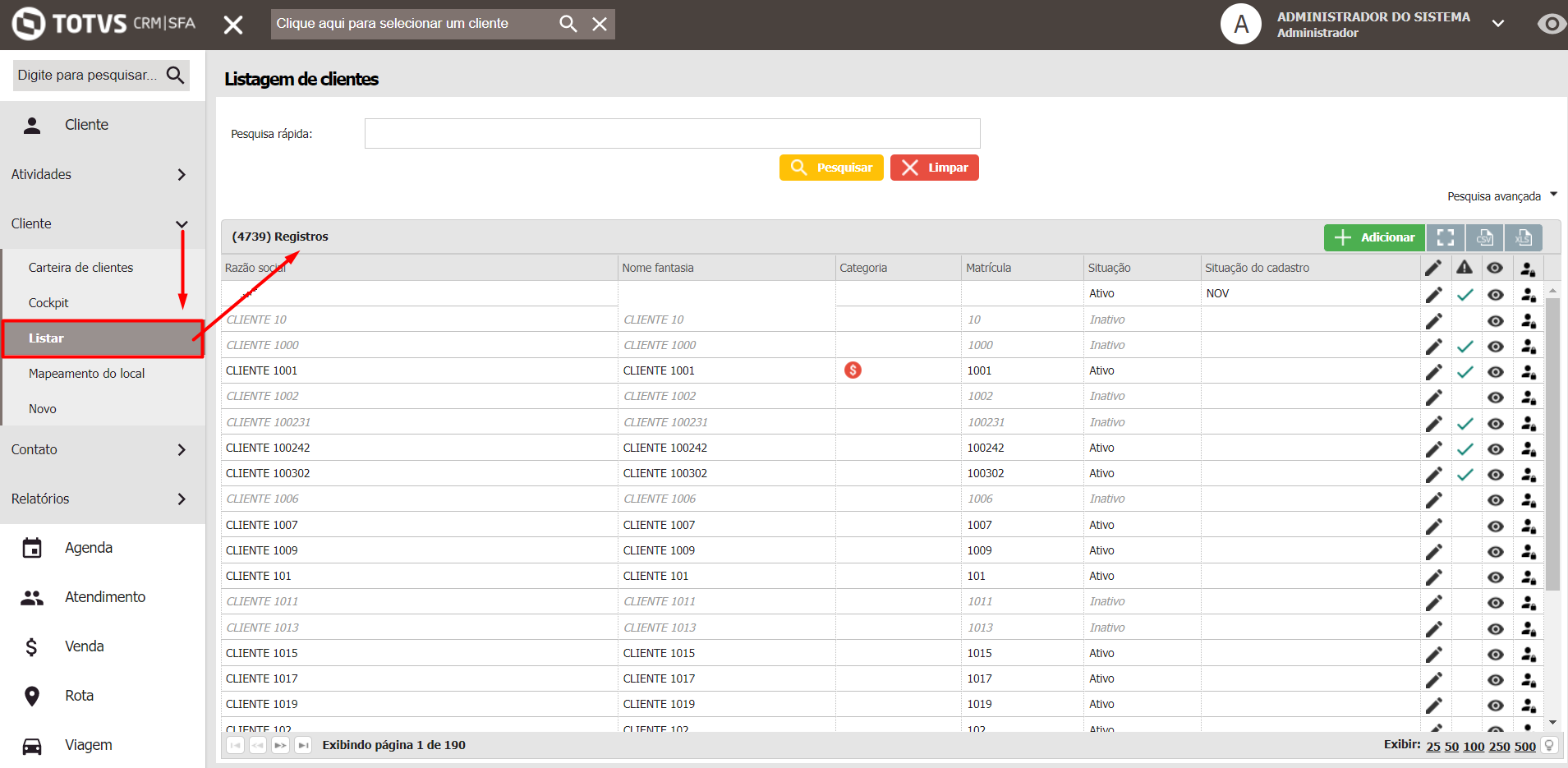Expand the Atividades menu
The width and height of the screenshot is (1568, 768).
(x=102, y=174)
